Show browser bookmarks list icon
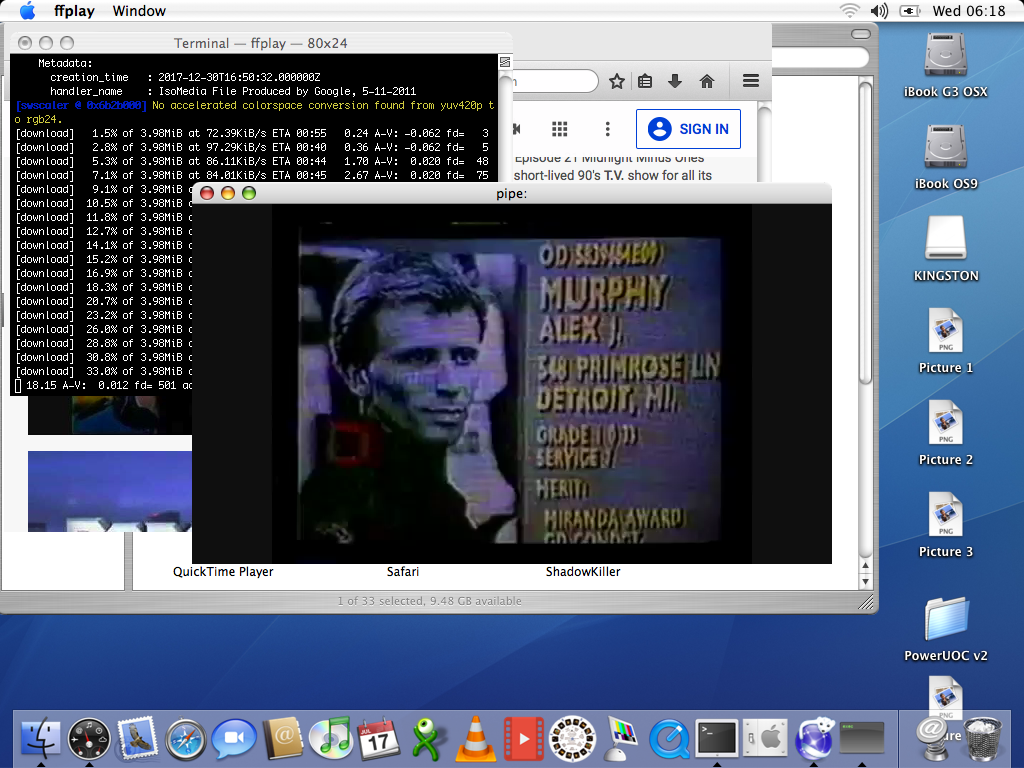This screenshot has width=1024, height=768. pyautogui.click(x=645, y=81)
